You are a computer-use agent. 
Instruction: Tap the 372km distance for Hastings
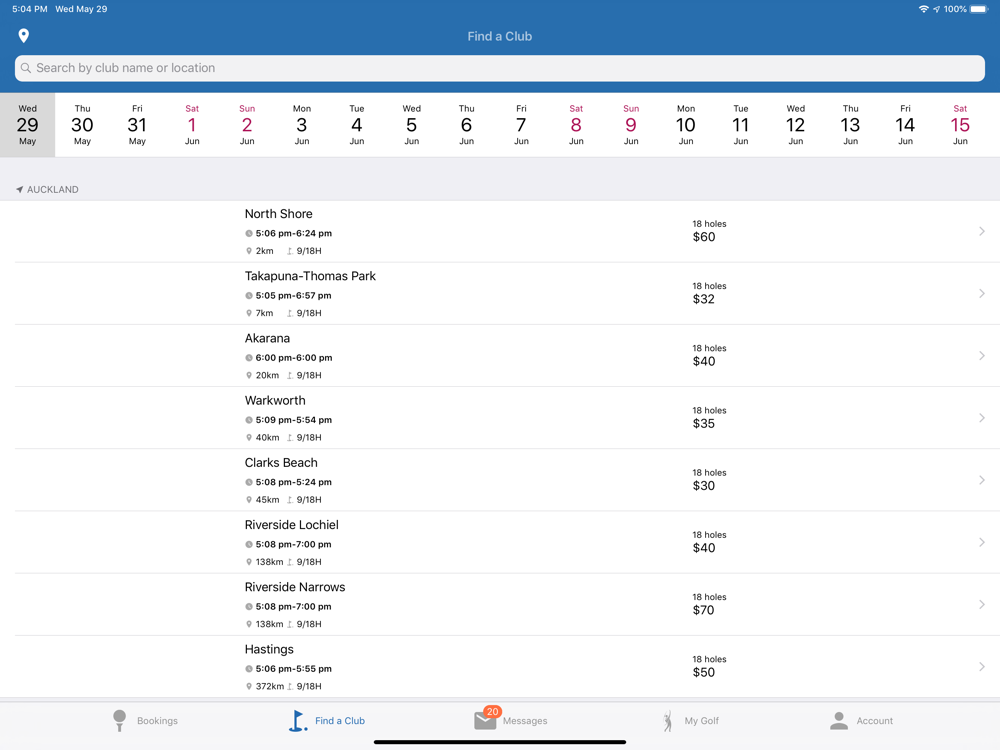[x=270, y=687]
